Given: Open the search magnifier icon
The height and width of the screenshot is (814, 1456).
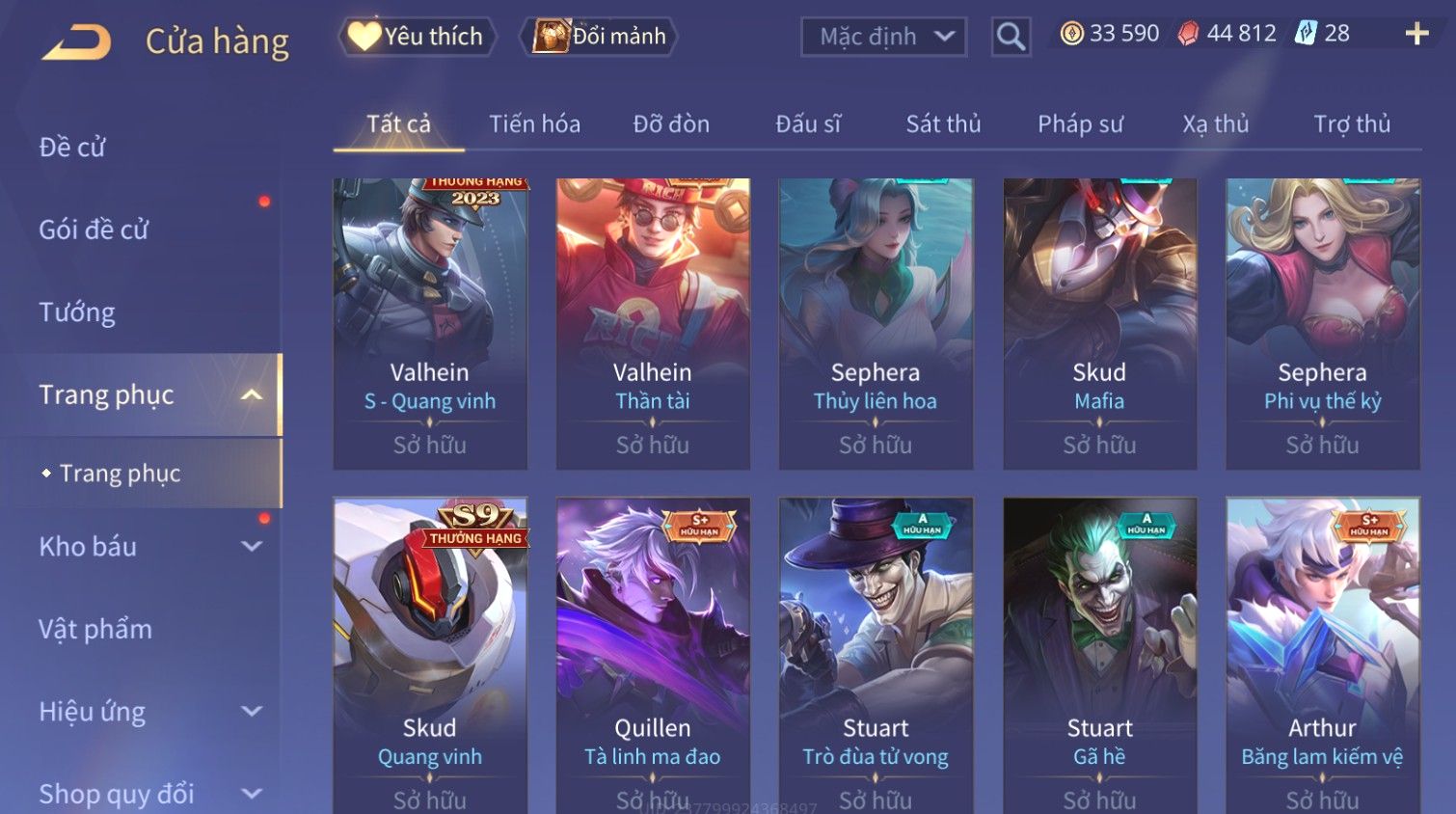Looking at the screenshot, I should [x=1011, y=37].
